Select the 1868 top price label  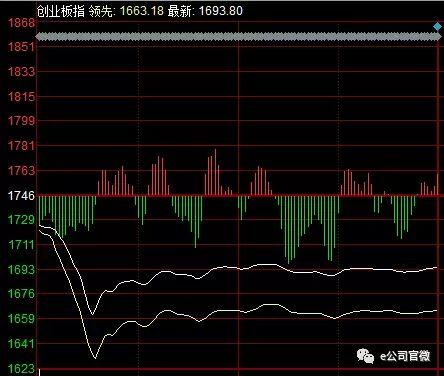click(x=21, y=23)
